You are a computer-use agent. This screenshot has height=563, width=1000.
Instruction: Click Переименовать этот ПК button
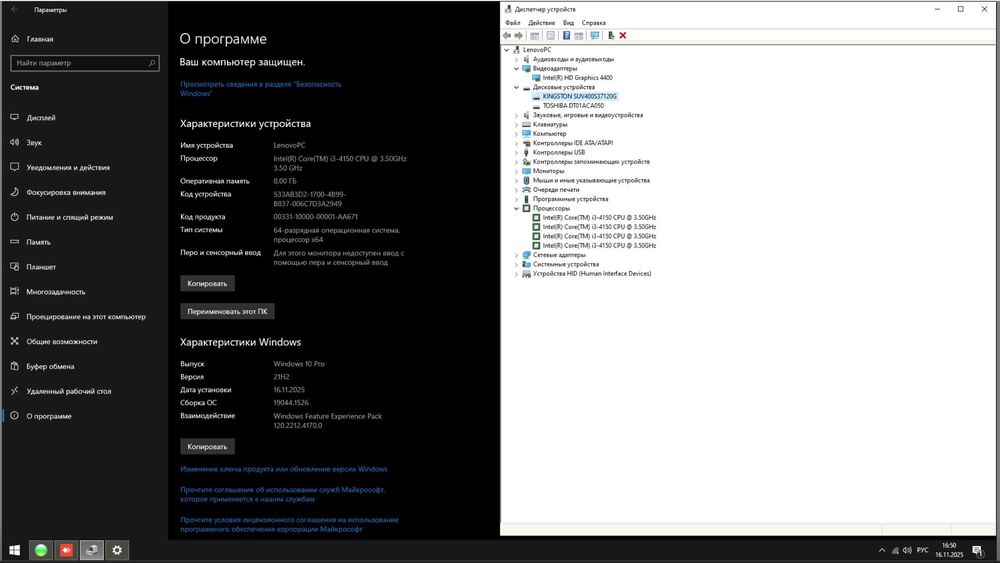tap(227, 311)
